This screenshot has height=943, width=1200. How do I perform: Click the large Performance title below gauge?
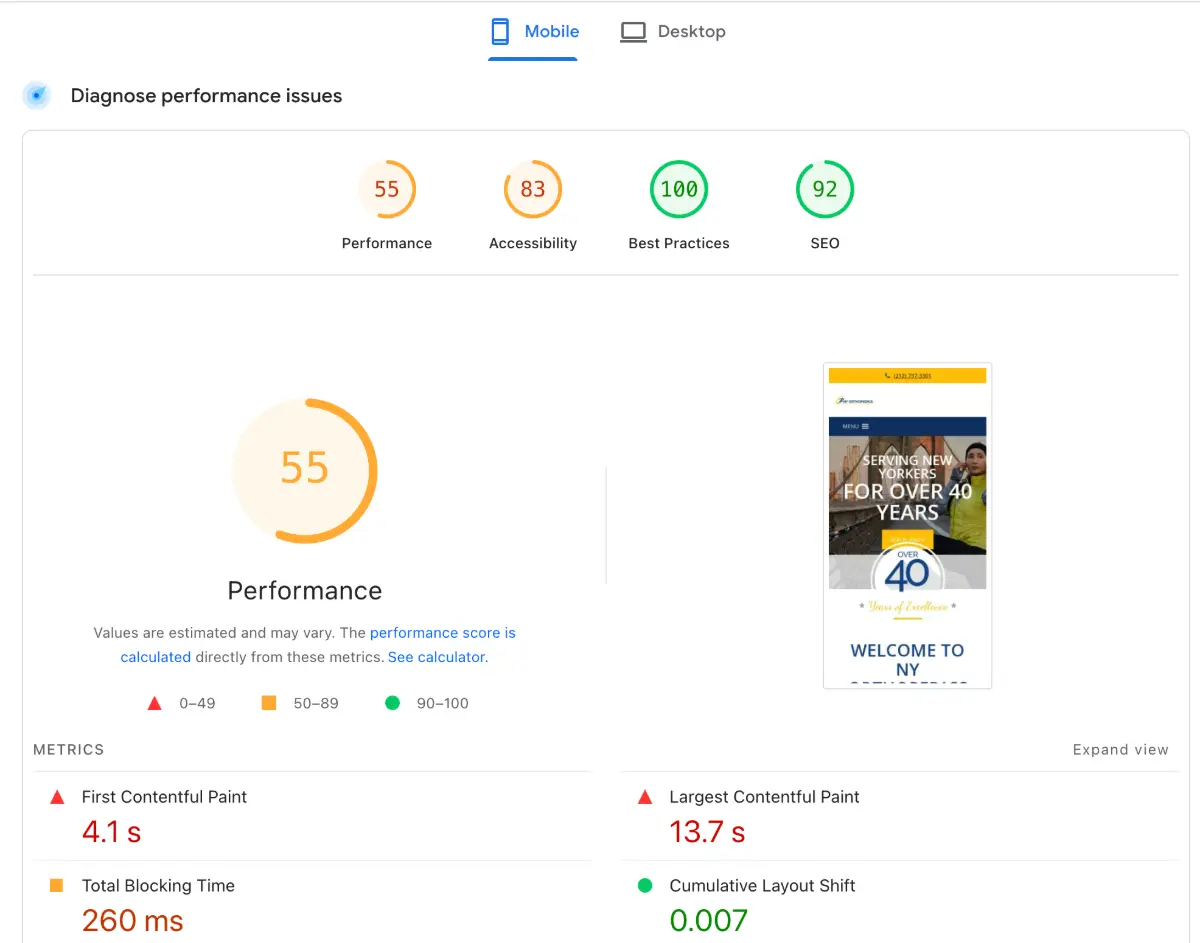(305, 591)
